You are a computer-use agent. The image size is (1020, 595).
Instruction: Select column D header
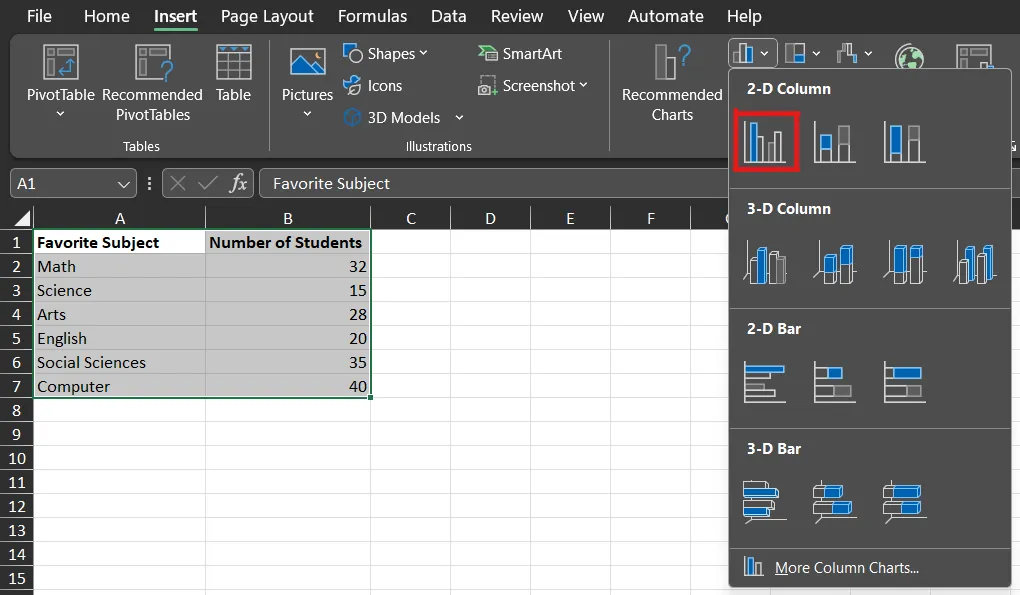click(490, 218)
